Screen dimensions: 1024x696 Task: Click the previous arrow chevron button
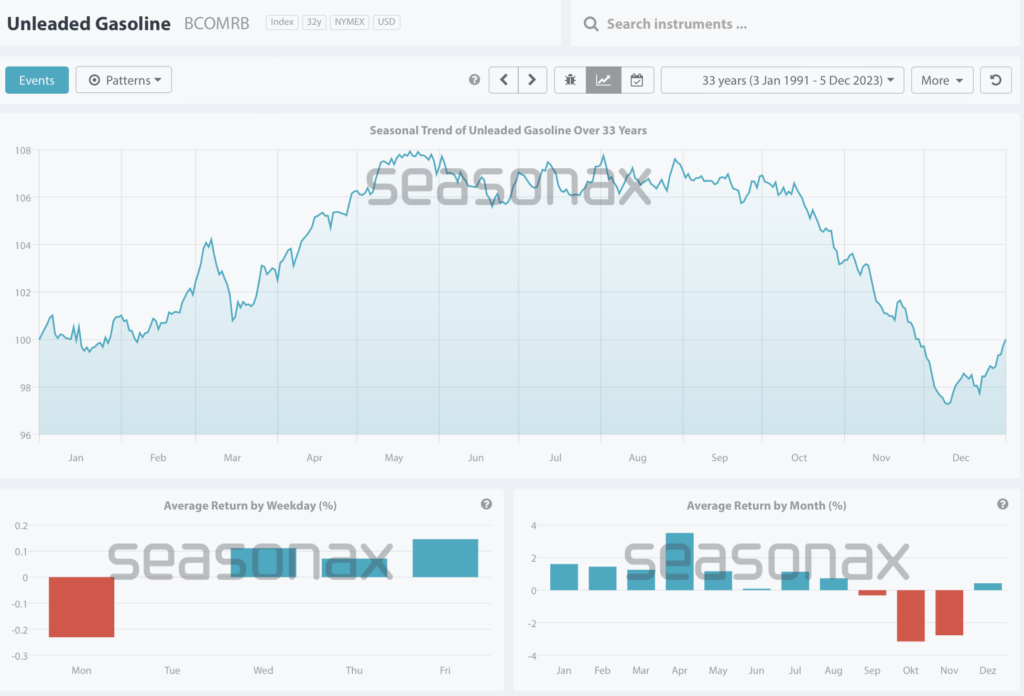click(503, 80)
